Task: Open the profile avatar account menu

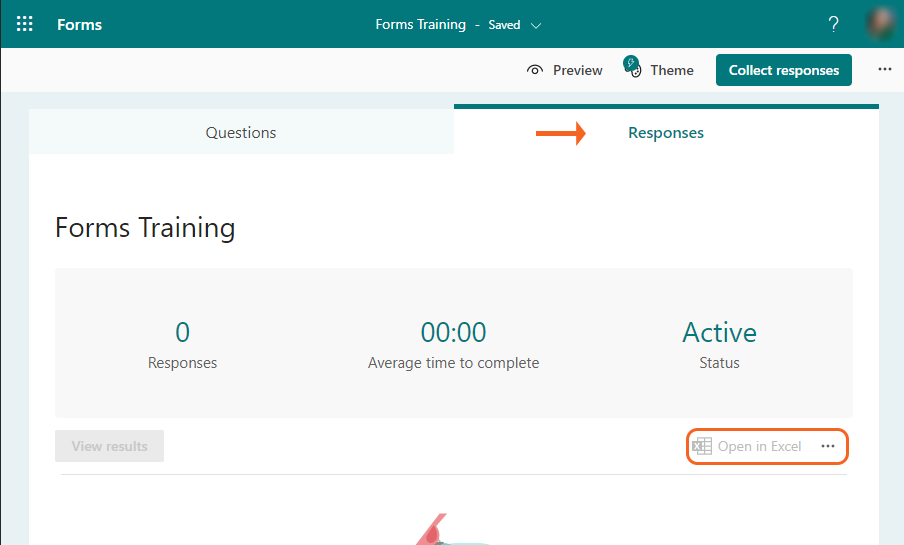Action: 882,24
